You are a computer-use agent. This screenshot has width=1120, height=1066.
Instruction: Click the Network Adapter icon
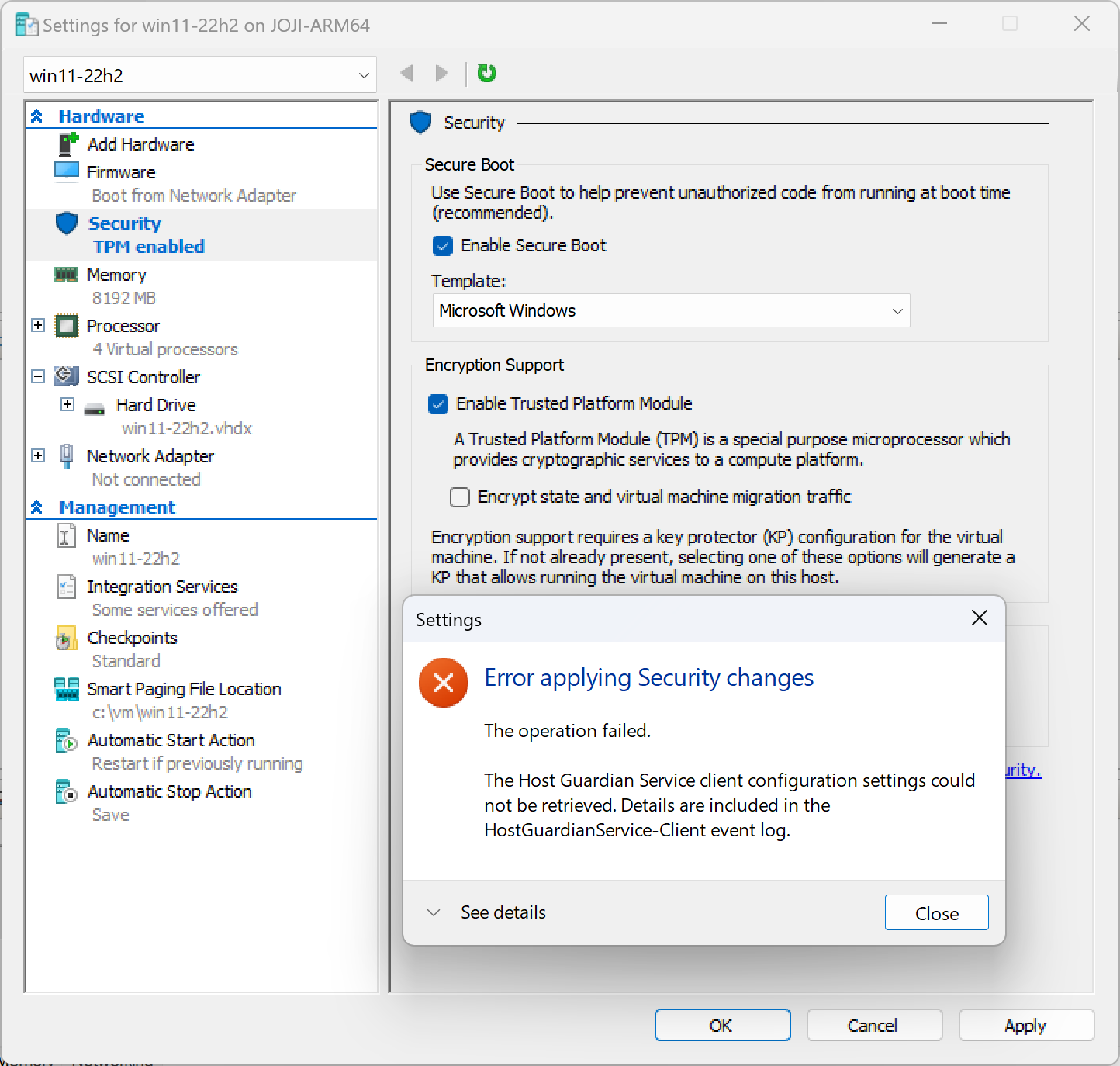pyautogui.click(x=67, y=456)
